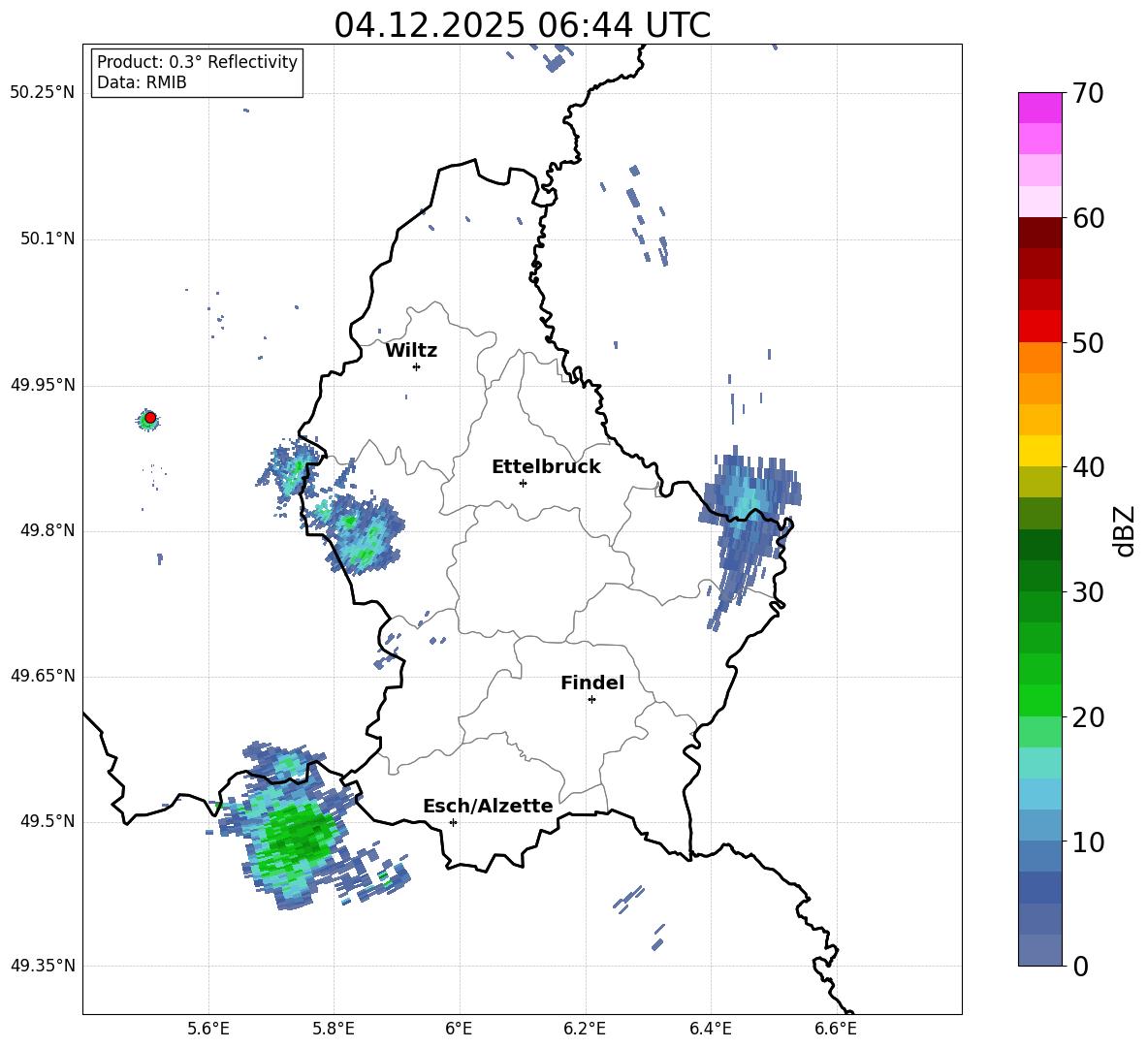1148x1048 pixels.
Task: Click the 5.8°E longitude tick label
Action: (334, 1029)
